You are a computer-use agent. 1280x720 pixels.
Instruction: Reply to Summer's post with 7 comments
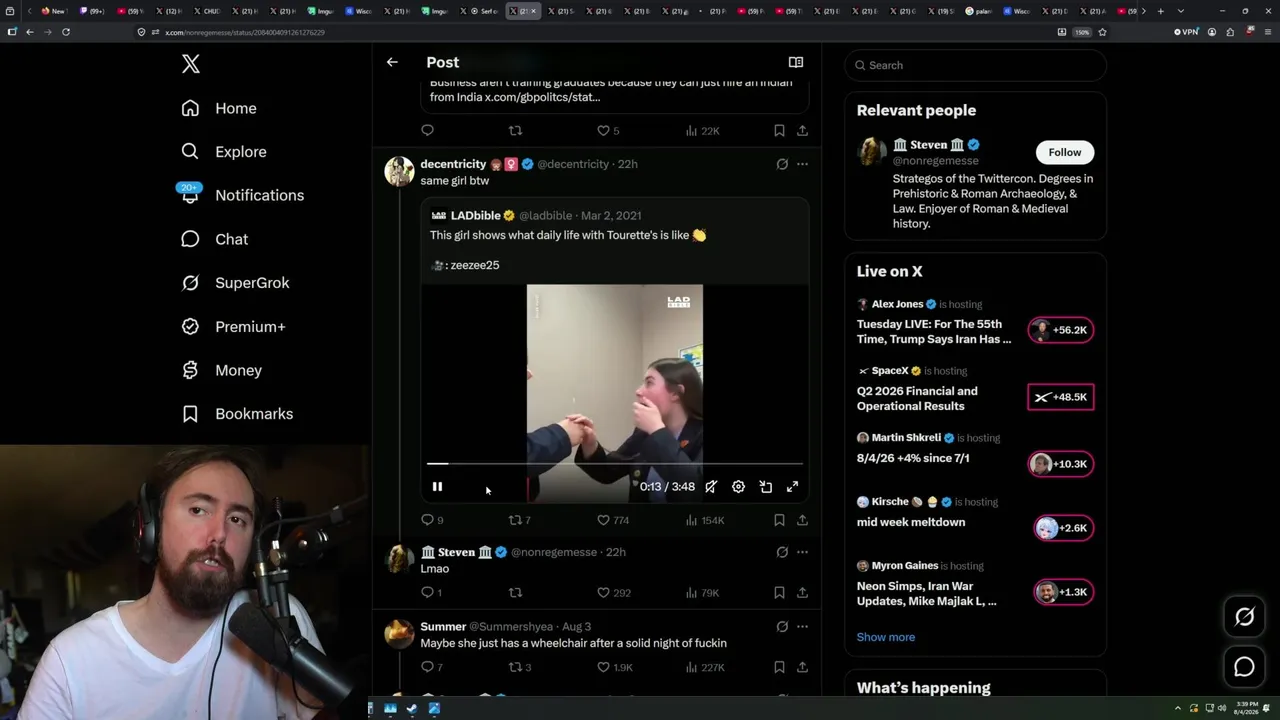[x=432, y=667]
